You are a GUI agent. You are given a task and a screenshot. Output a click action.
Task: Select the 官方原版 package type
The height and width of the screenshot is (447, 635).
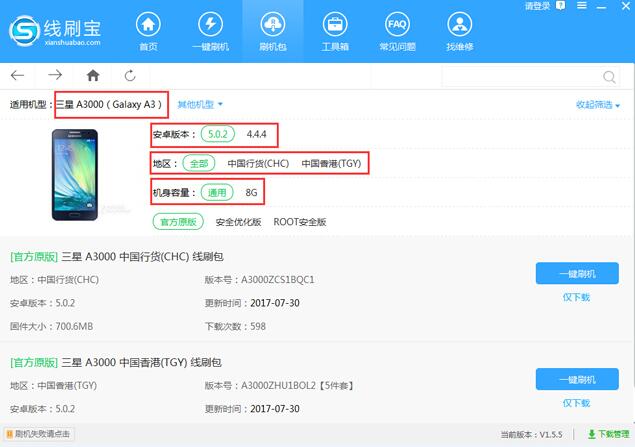[178, 222]
